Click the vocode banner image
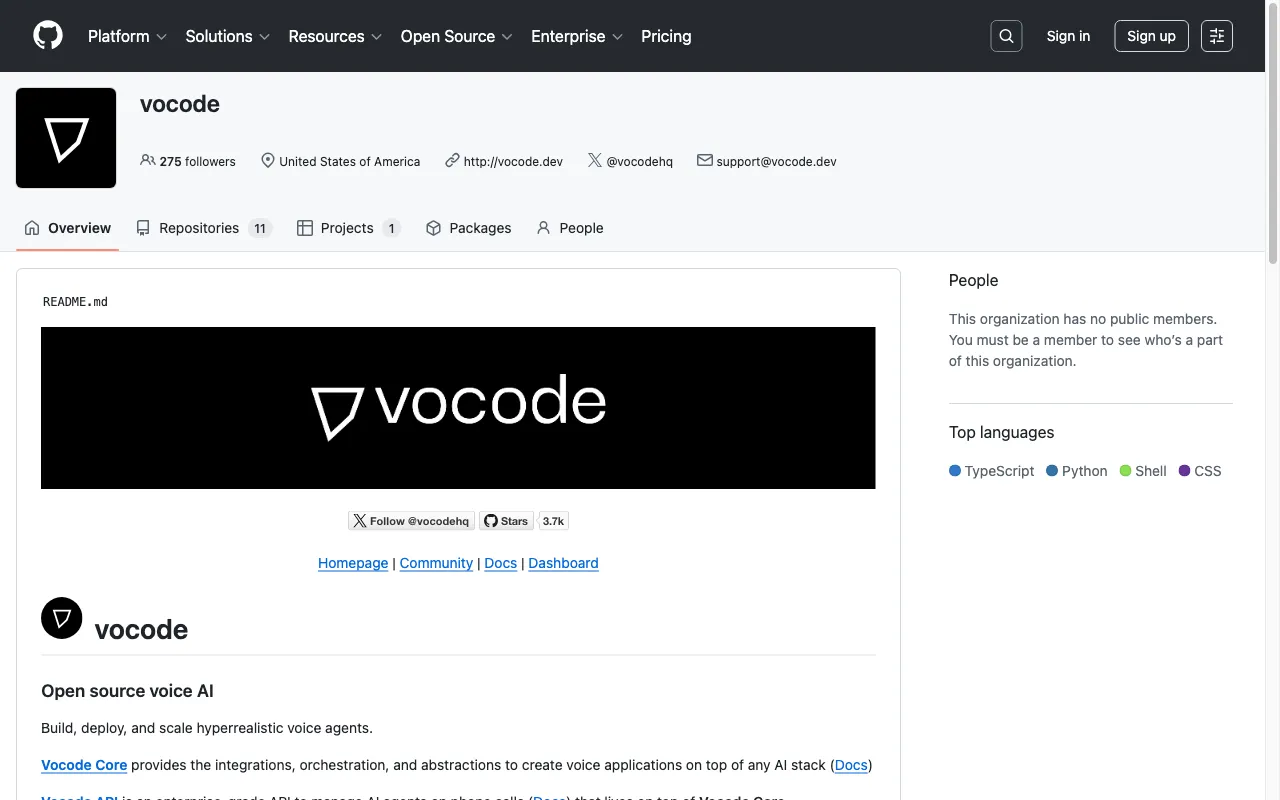The image size is (1280, 800). [458, 408]
